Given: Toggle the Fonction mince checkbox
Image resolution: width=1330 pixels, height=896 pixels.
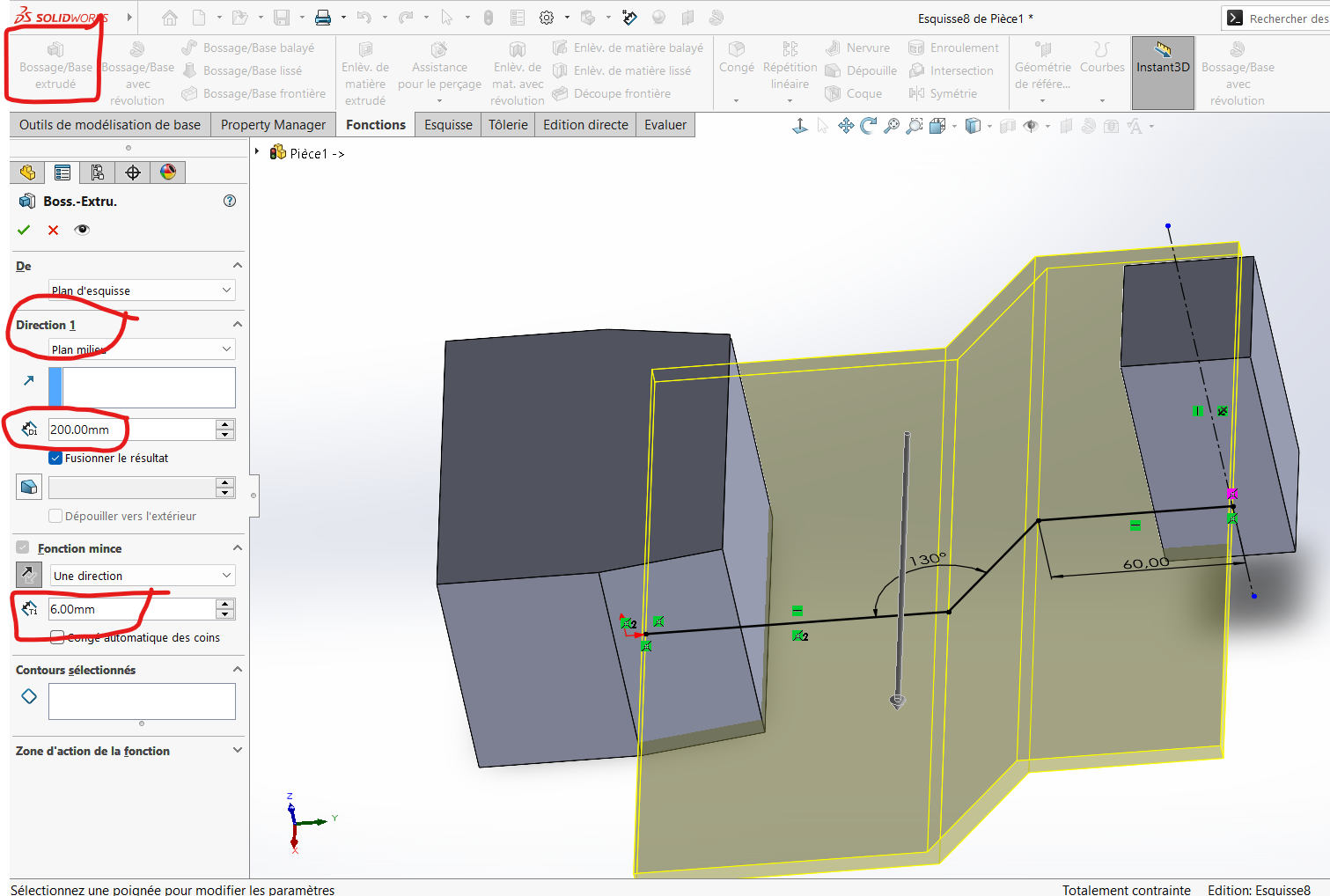Looking at the screenshot, I should click(23, 547).
